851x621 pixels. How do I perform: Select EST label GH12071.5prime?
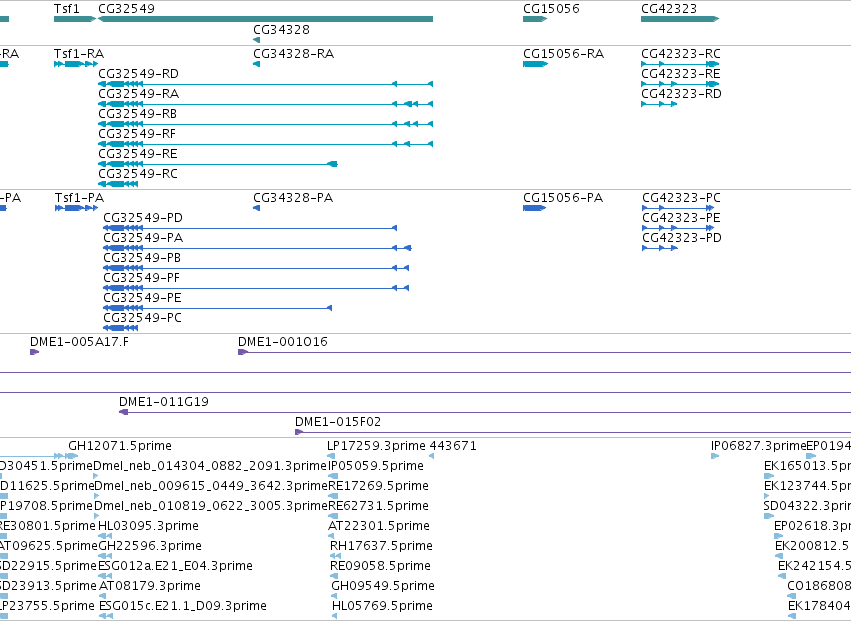tap(120, 446)
